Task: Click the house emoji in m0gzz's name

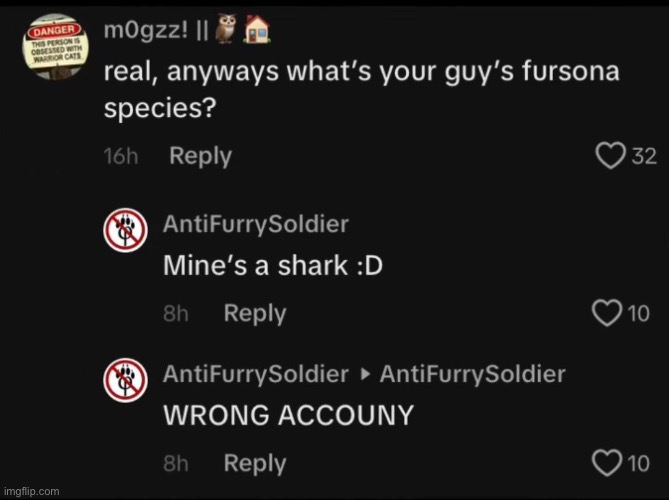Action: tap(256, 29)
